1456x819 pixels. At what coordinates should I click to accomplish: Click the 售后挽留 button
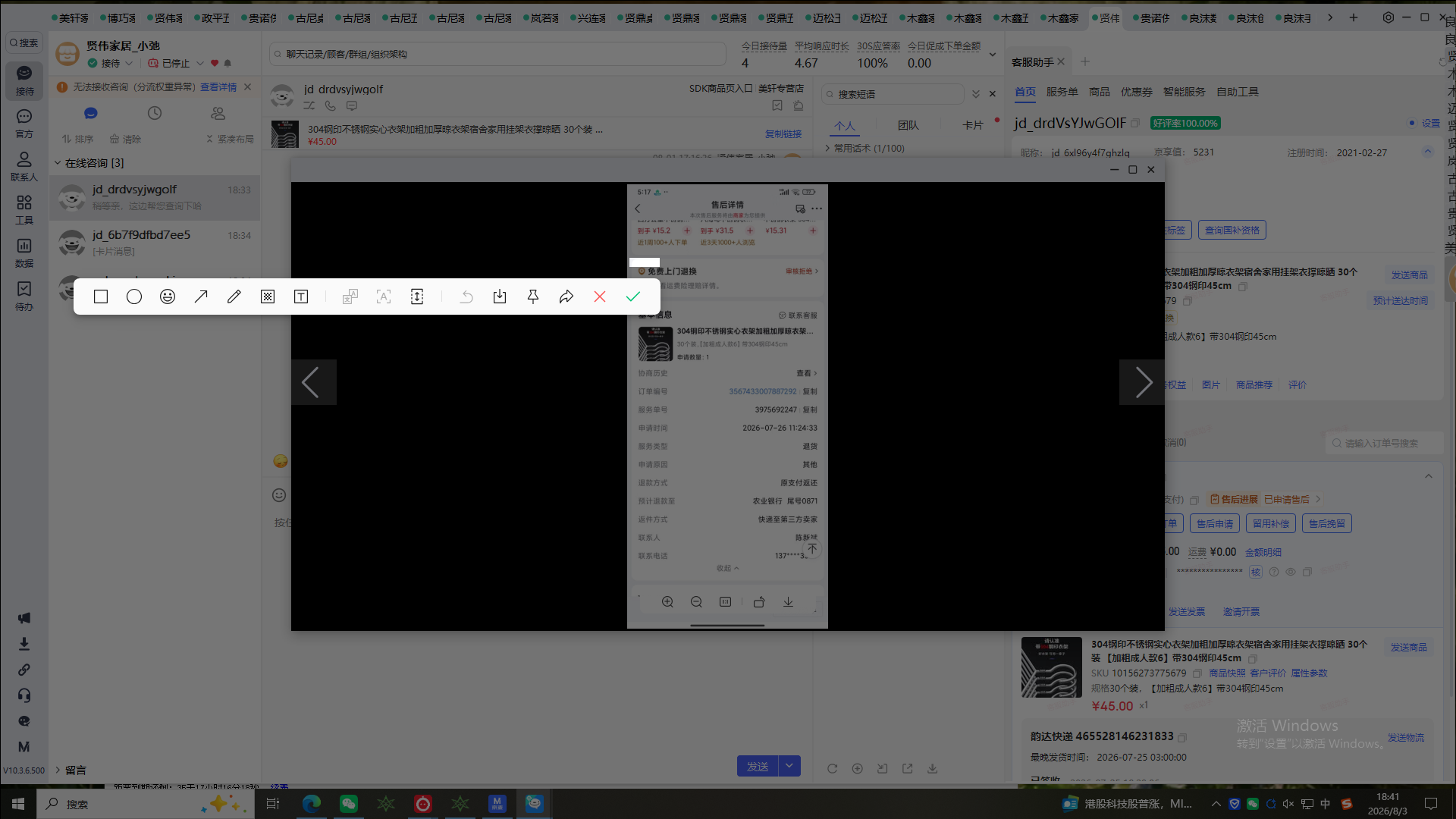[x=1327, y=523]
